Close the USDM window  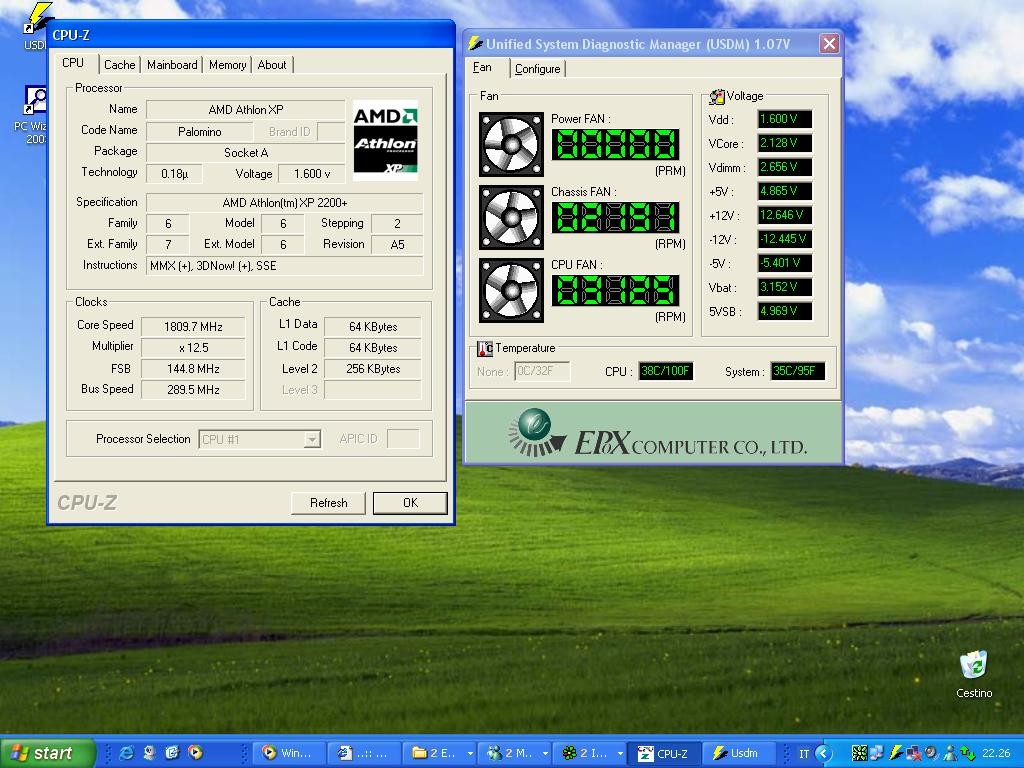[829, 44]
